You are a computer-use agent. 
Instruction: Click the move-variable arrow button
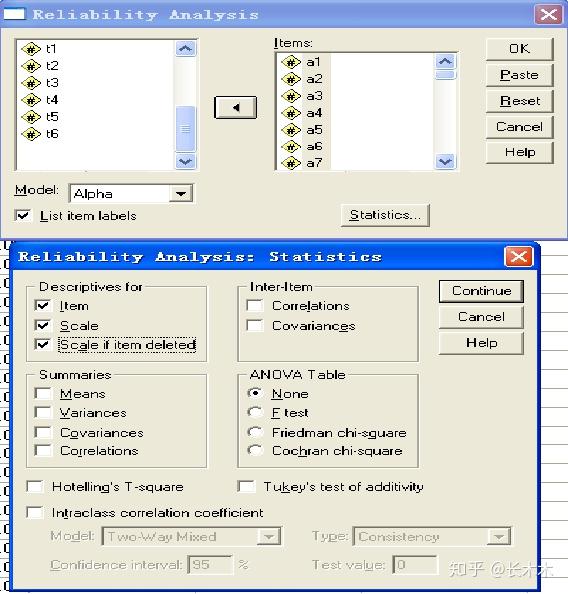(235, 108)
